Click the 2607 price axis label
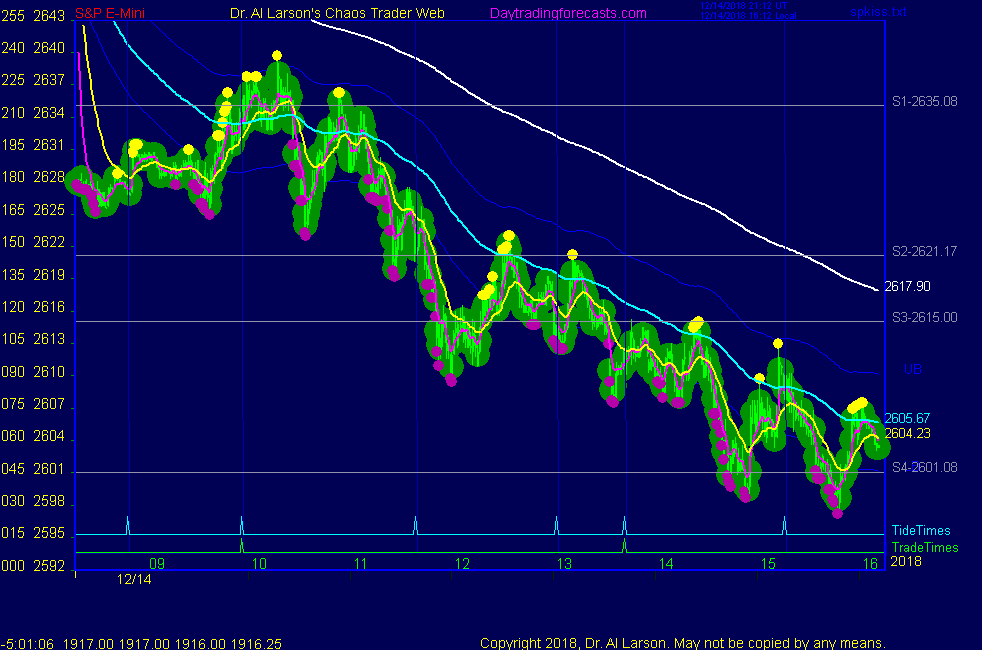The width and height of the screenshot is (982, 650). click(x=49, y=404)
